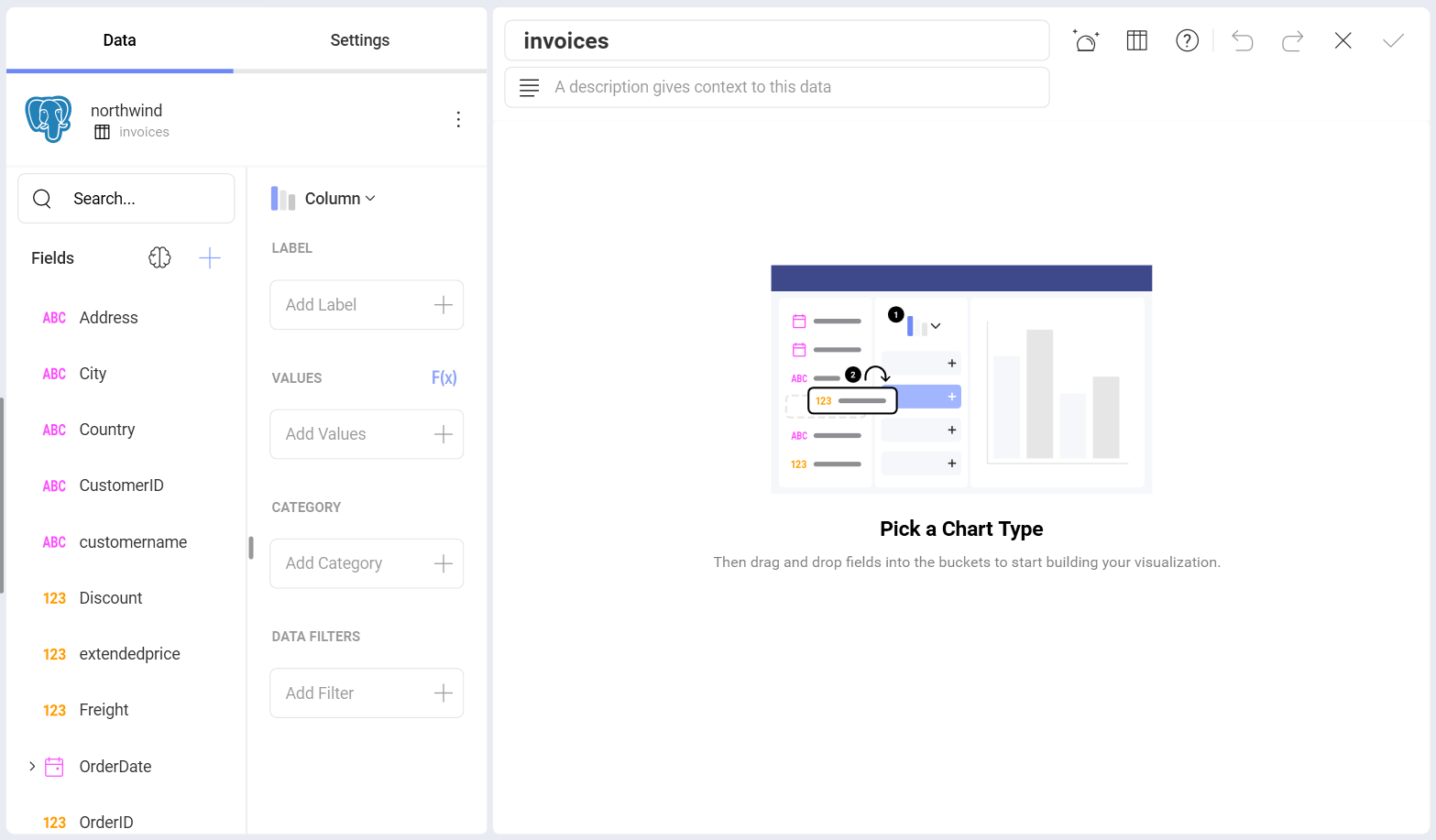Select the extendedprice field
The image size is (1436, 840).
point(129,654)
